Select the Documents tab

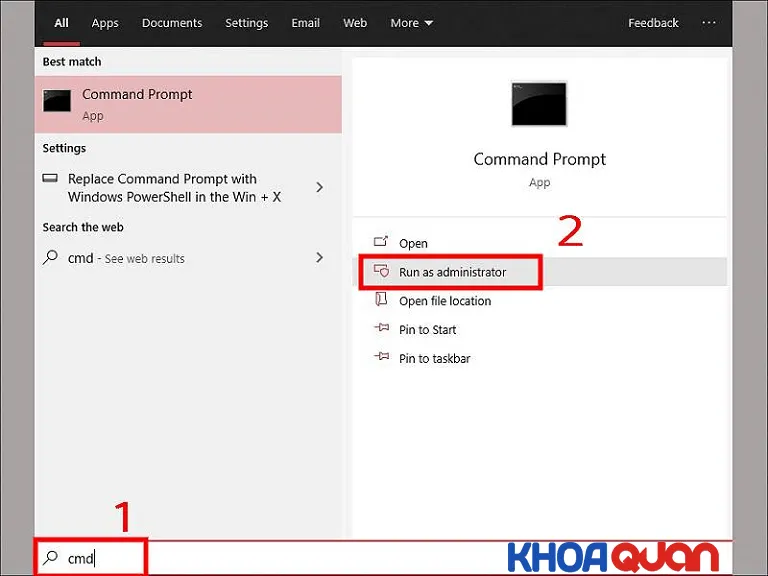(x=172, y=23)
